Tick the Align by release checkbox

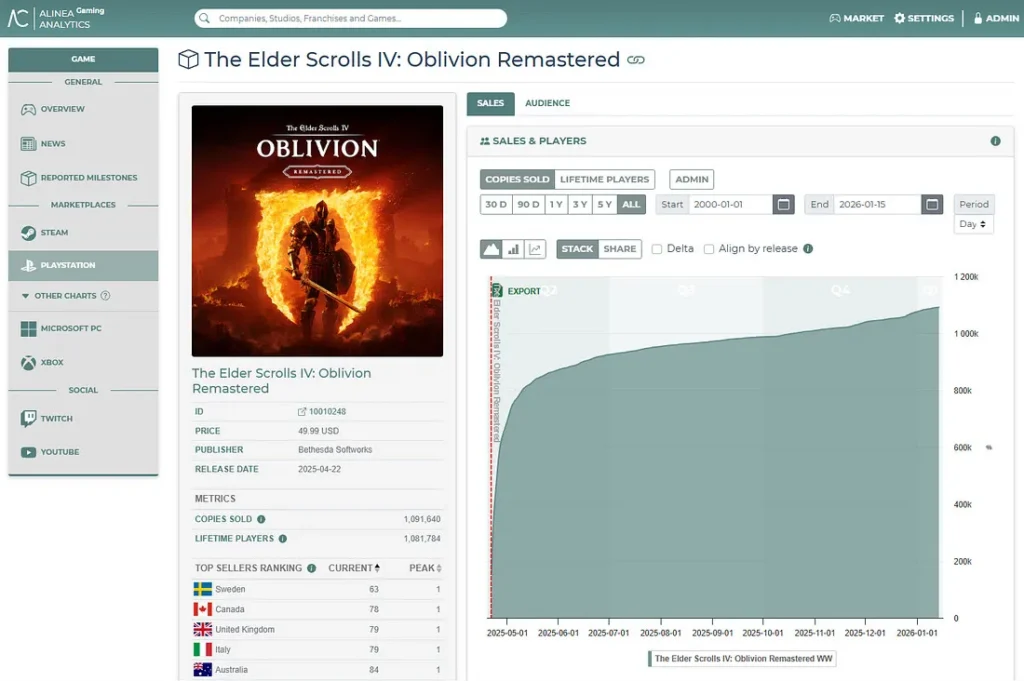point(709,249)
